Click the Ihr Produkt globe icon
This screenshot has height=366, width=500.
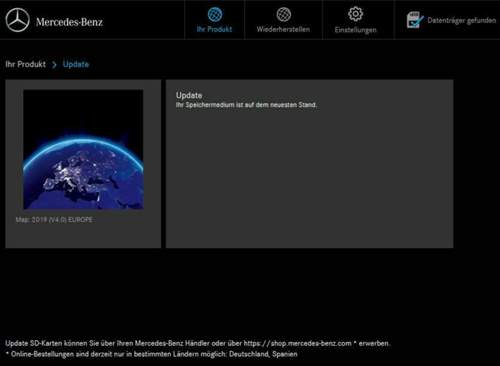[215, 15]
